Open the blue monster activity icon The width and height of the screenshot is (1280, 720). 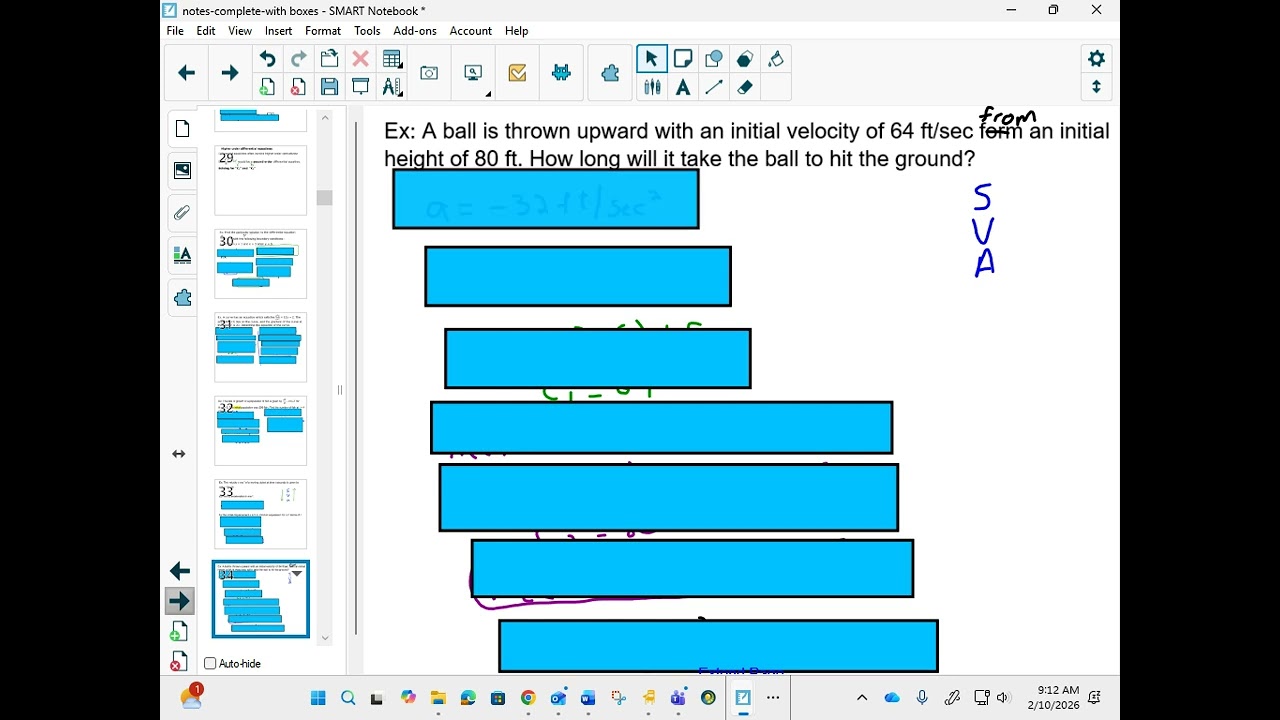coord(561,73)
